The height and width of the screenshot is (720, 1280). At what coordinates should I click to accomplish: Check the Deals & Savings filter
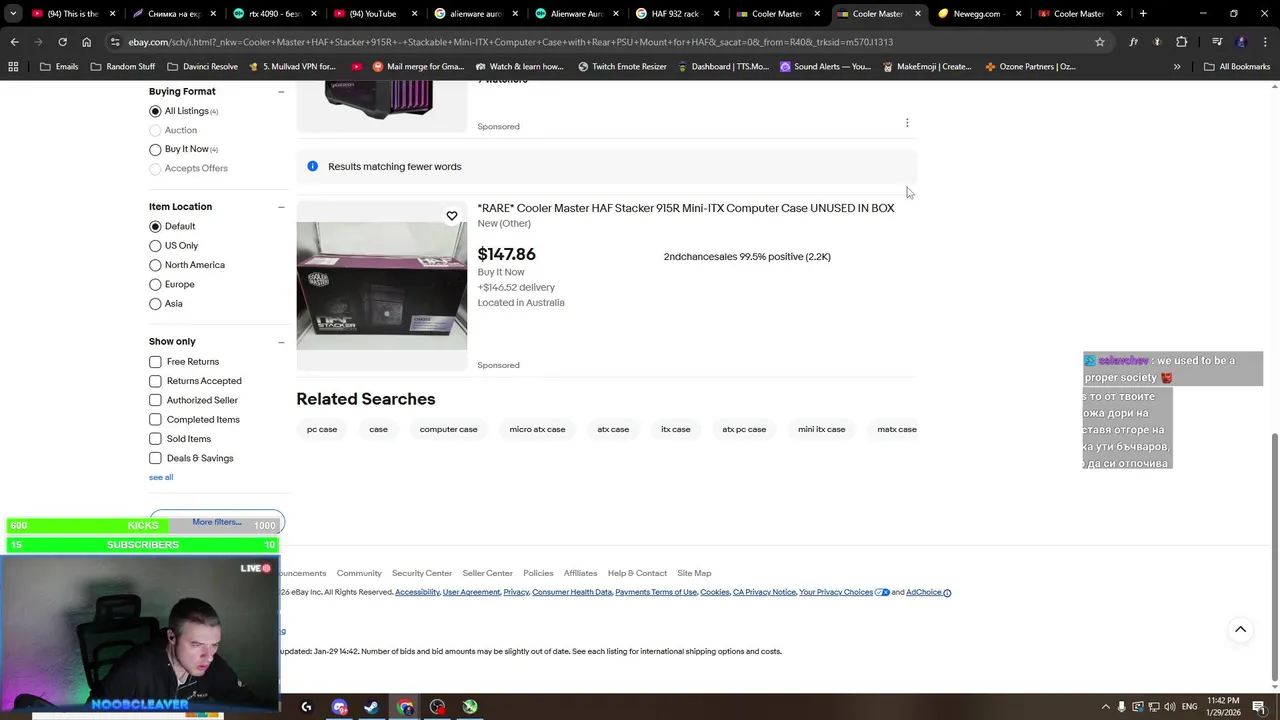155,458
